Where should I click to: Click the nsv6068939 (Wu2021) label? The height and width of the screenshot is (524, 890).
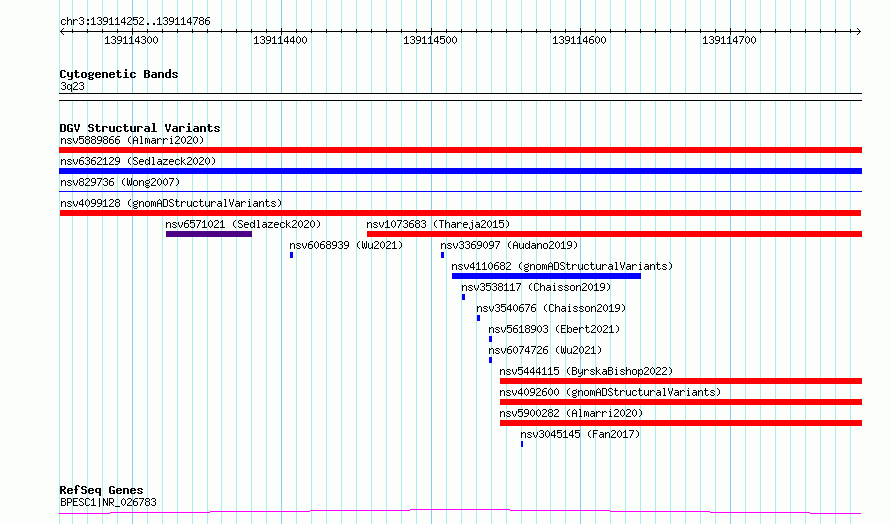[346, 245]
